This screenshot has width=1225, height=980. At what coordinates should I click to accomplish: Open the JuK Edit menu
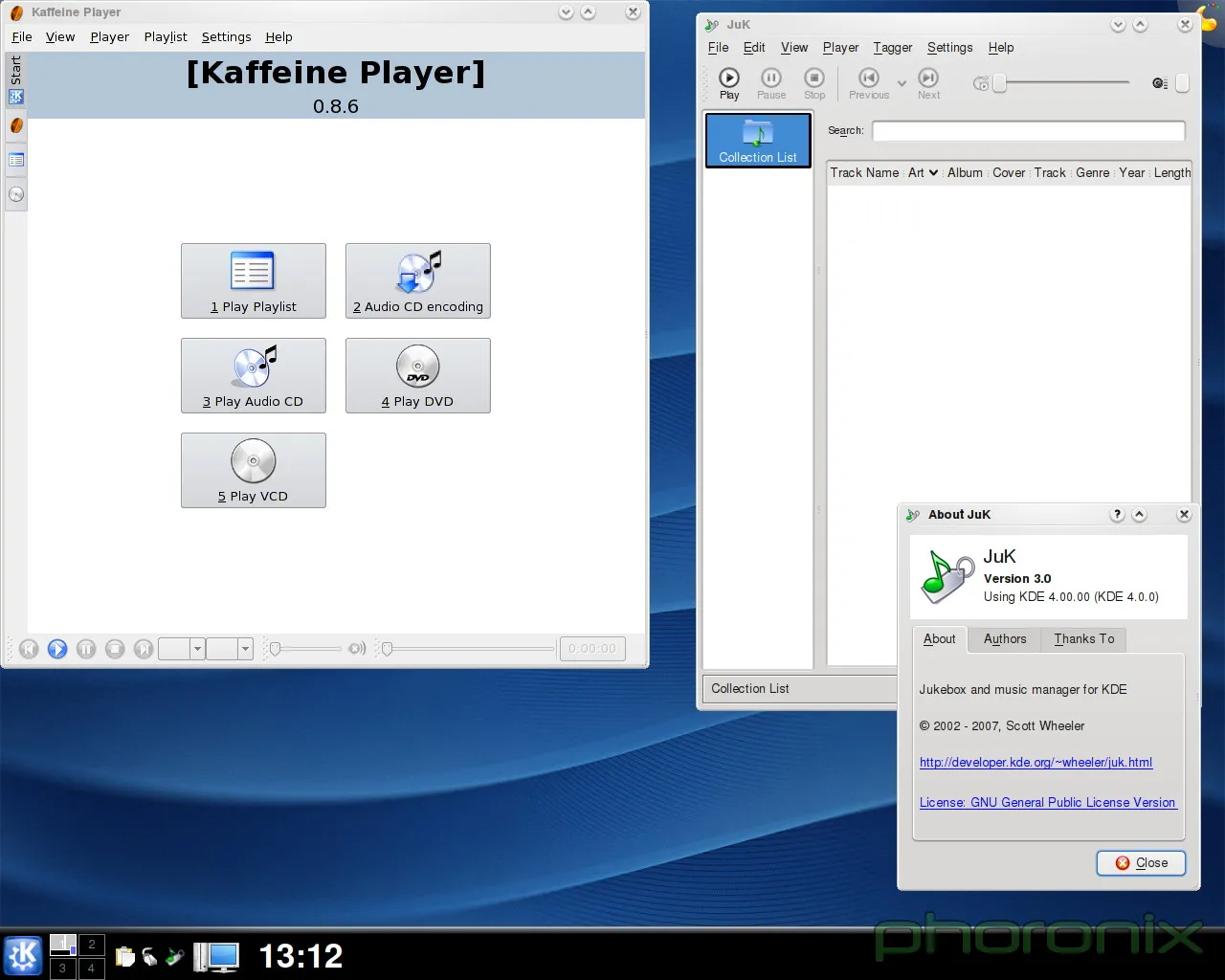tap(754, 47)
